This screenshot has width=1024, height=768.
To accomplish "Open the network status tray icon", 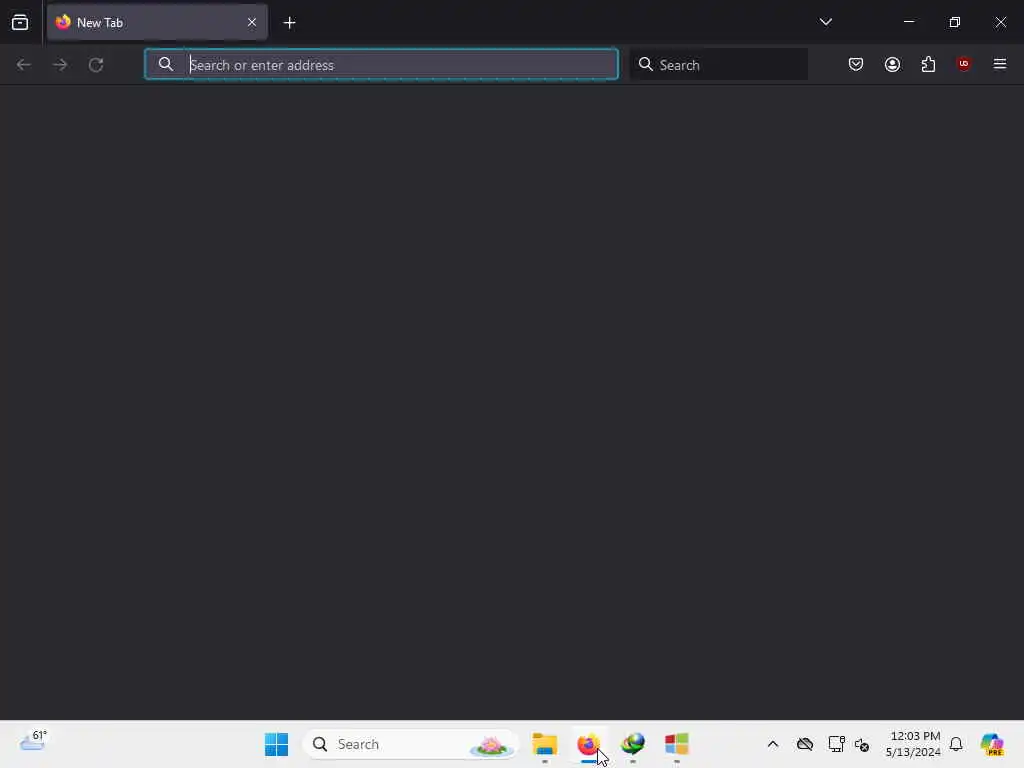I will click(x=836, y=744).
